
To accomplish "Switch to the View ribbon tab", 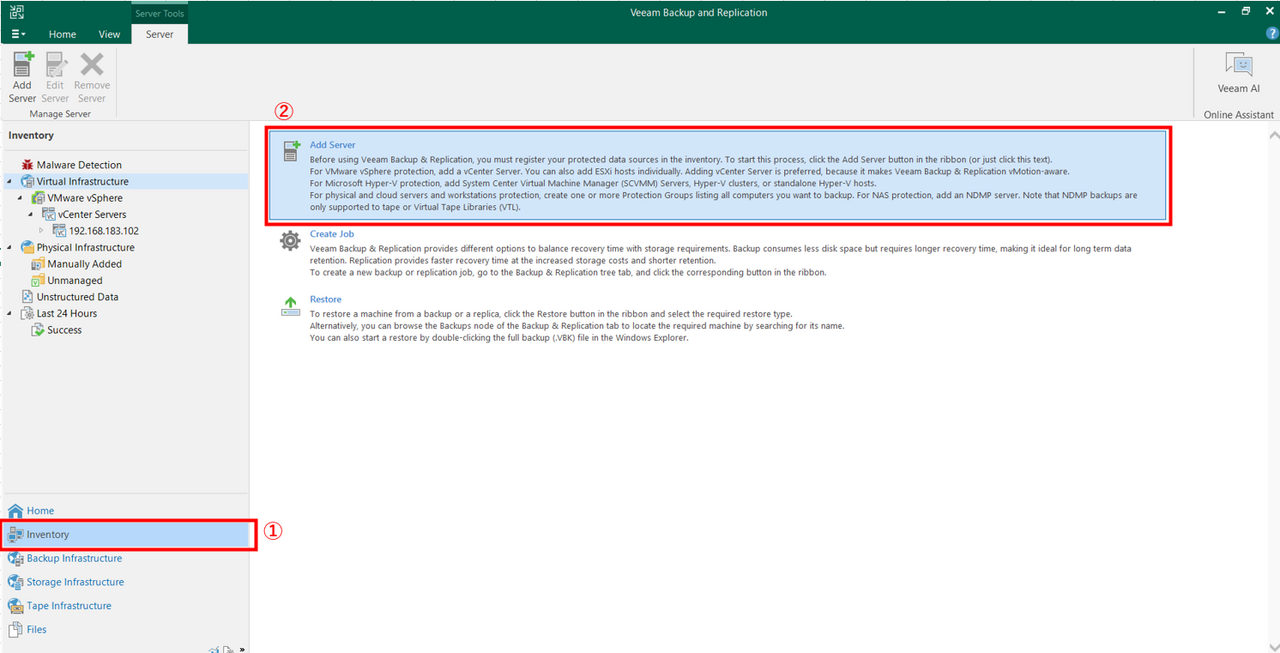I will [x=109, y=34].
